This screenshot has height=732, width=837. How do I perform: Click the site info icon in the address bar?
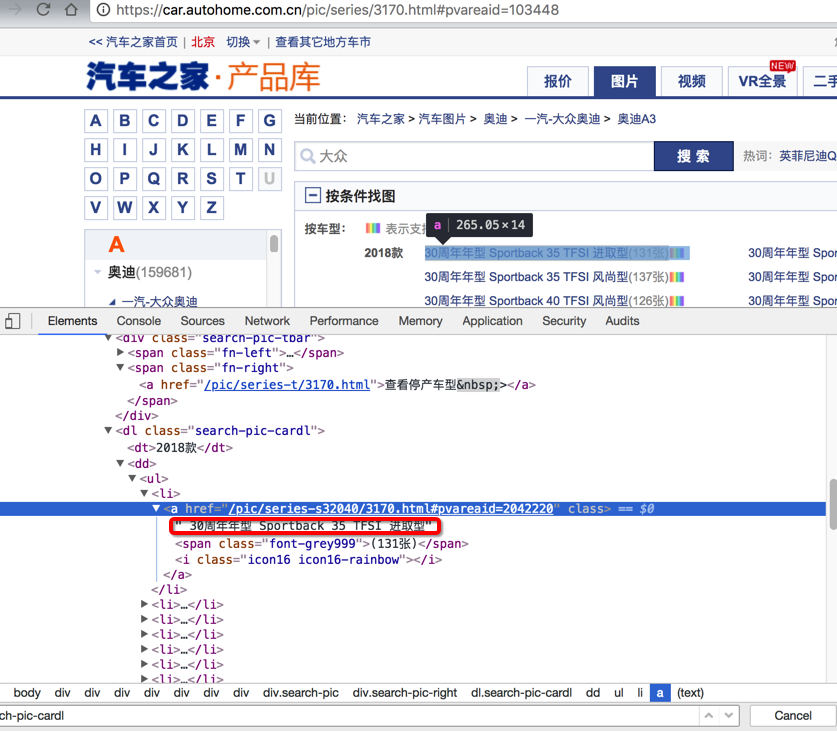tap(104, 10)
